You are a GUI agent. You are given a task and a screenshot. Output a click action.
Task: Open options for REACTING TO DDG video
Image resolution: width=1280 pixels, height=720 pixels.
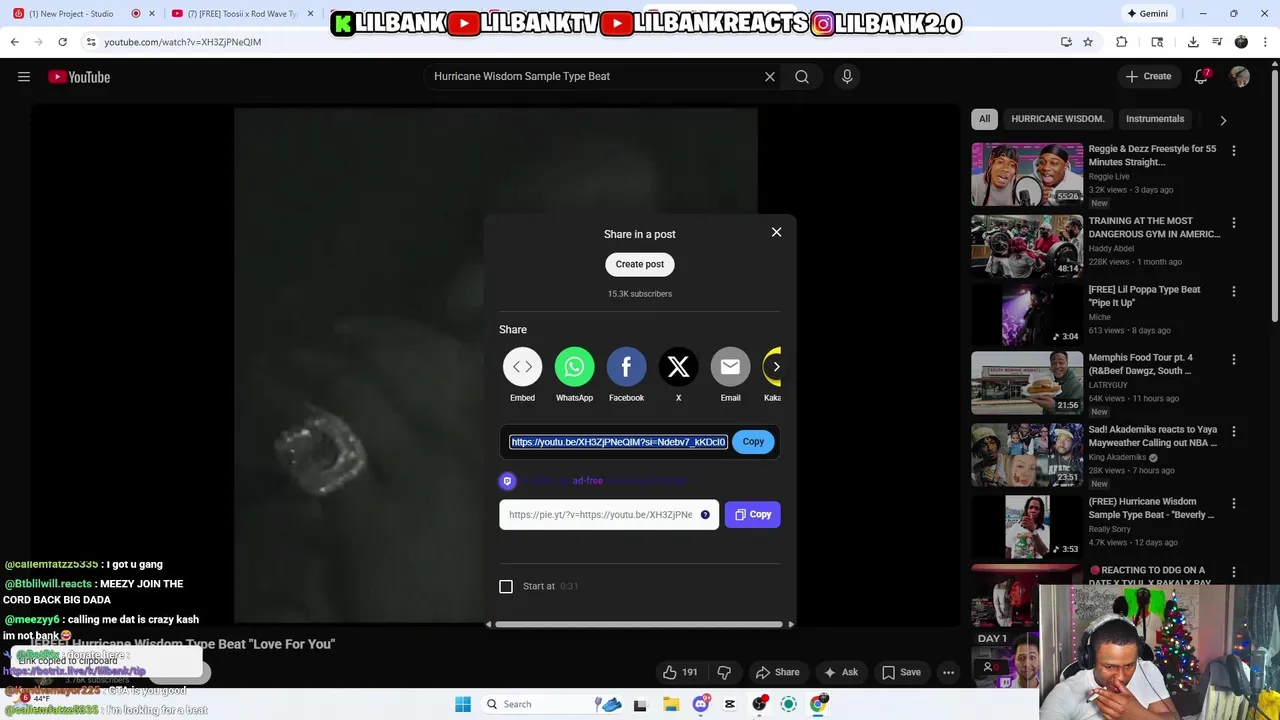[x=1233, y=572]
